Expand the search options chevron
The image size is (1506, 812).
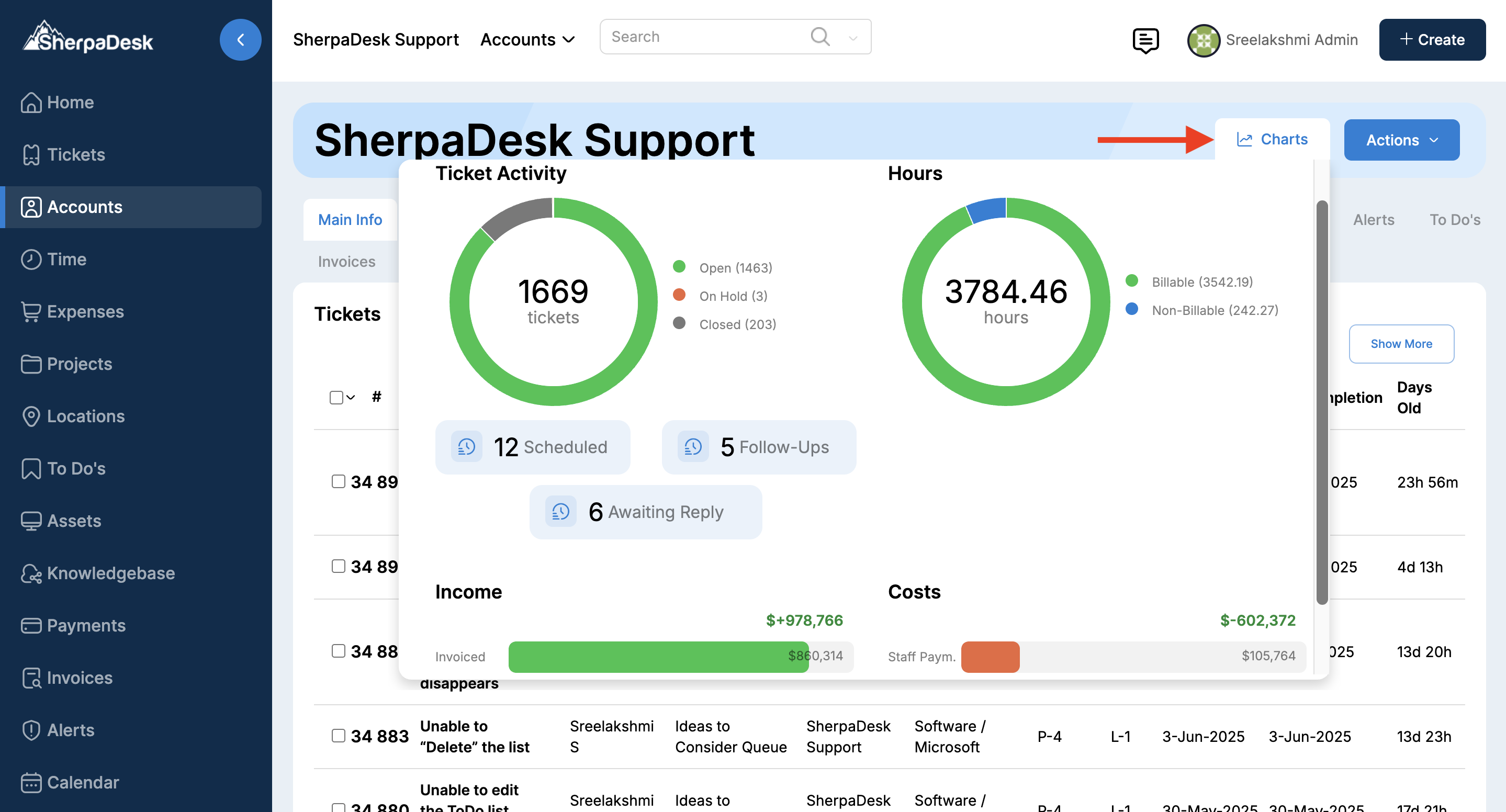pyautogui.click(x=852, y=38)
